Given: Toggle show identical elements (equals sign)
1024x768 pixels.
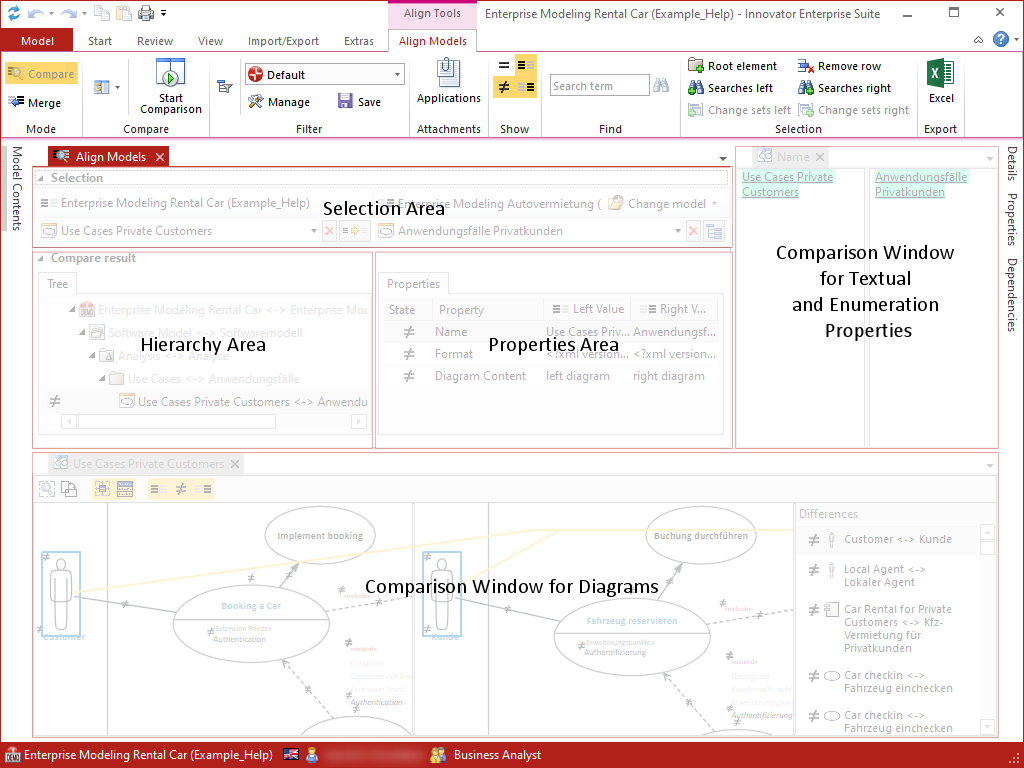Looking at the screenshot, I should pos(504,65).
